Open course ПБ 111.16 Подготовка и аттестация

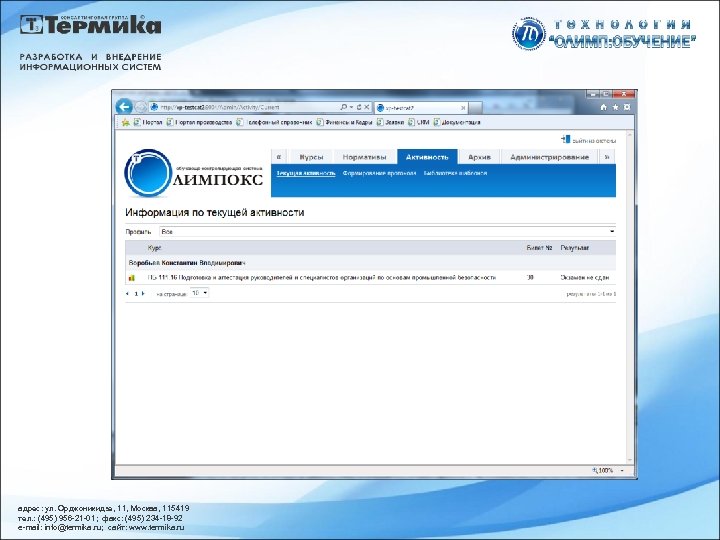click(321, 278)
